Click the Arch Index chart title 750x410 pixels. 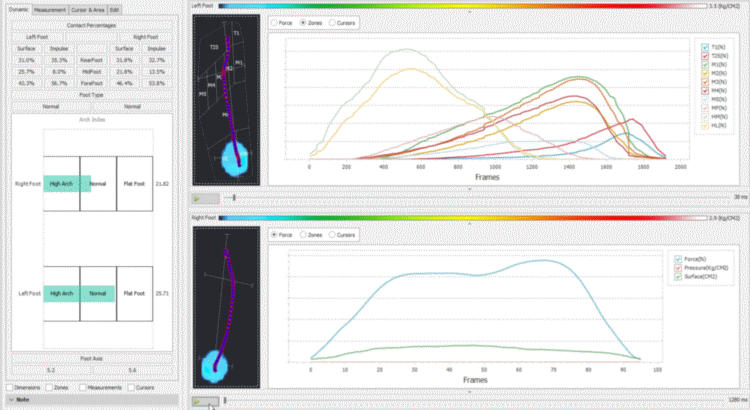coord(92,120)
